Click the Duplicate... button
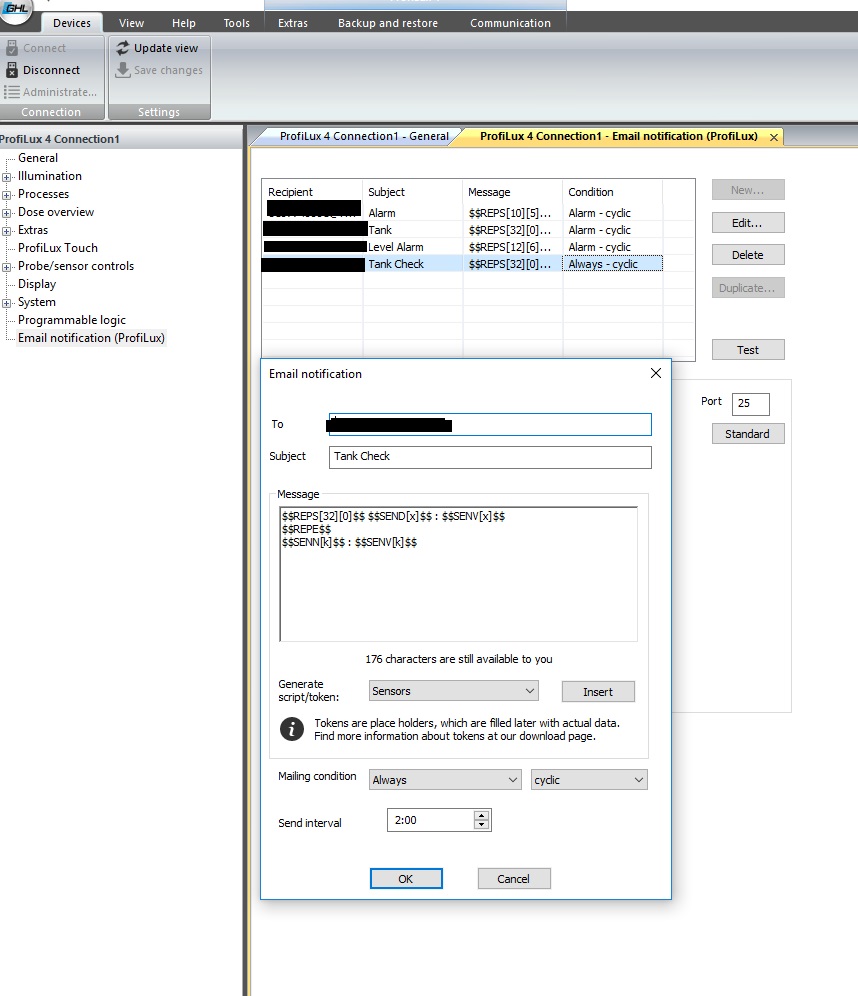 747,288
